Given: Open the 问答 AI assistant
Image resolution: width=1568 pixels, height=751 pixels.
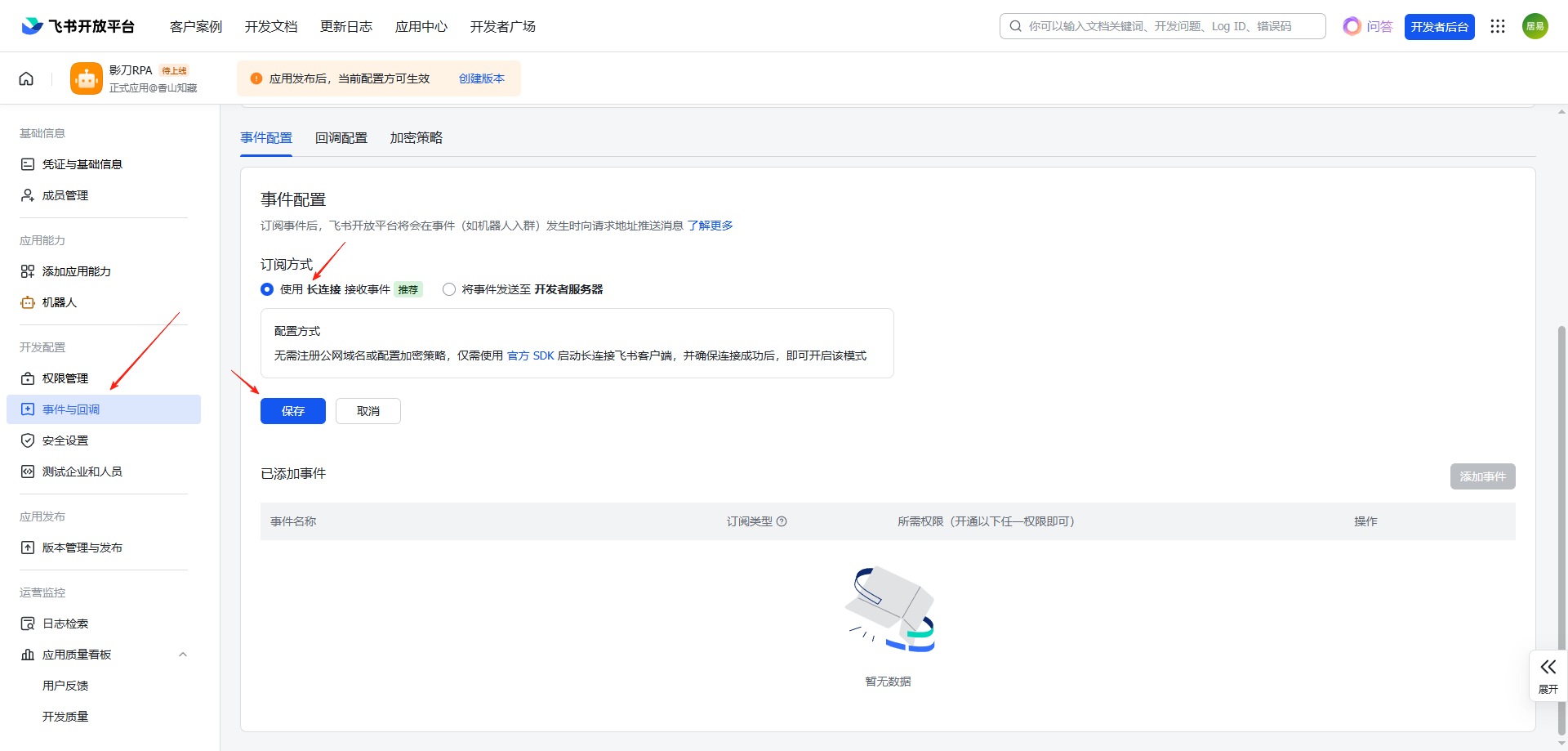Looking at the screenshot, I should [x=1368, y=26].
